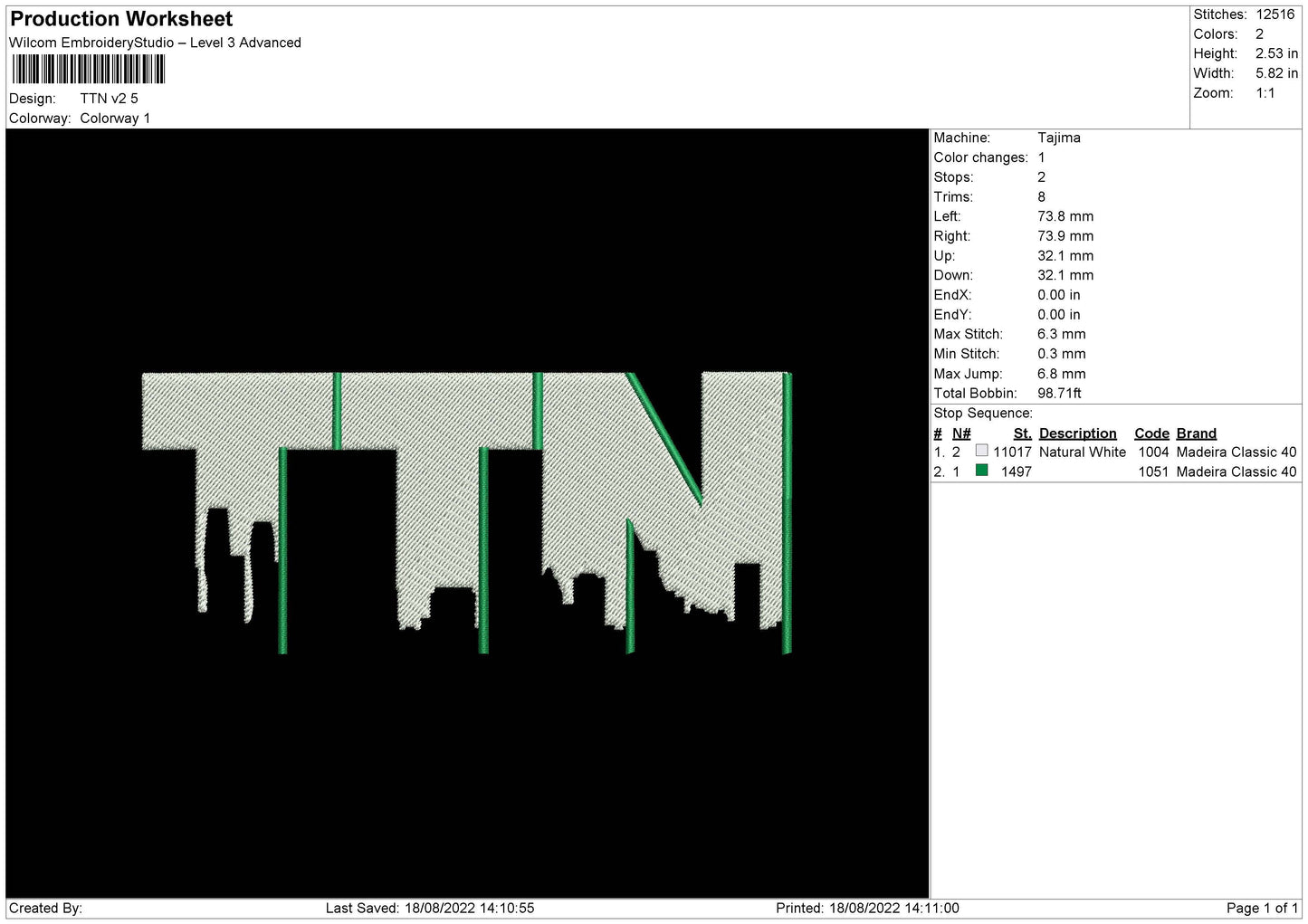Select the green 1497 thread color swatch
This screenshot has width=1308, height=924.
981,471
